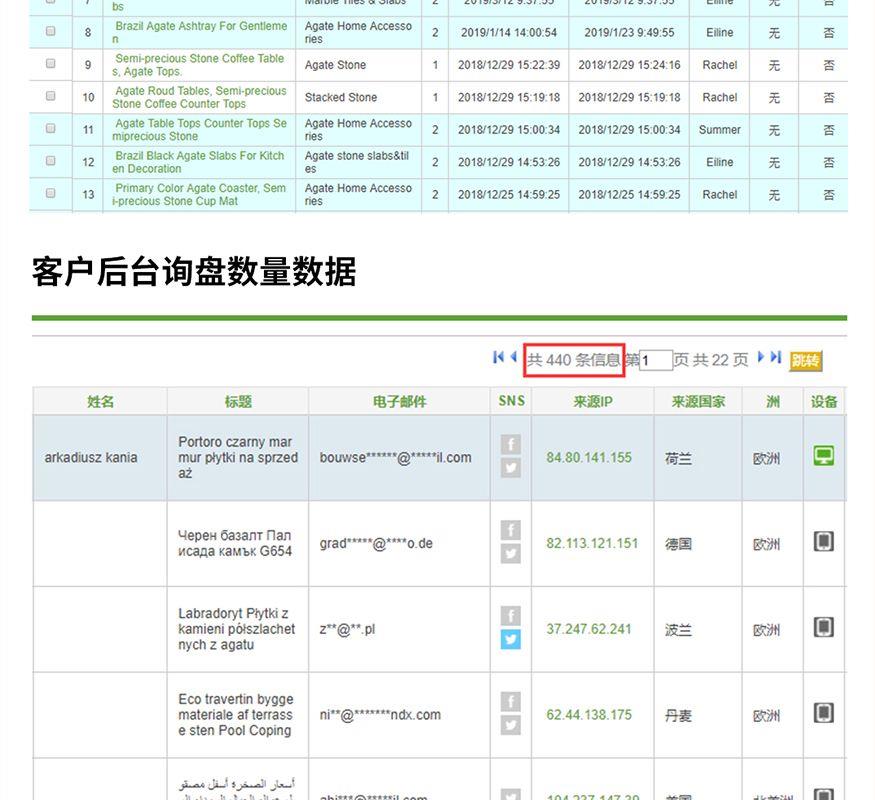
Task: Click the 跳转 jump button
Action: (805, 361)
